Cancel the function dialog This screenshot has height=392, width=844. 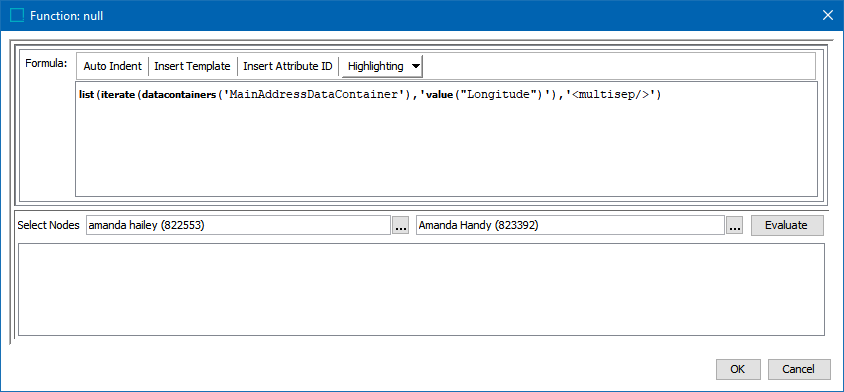[x=799, y=369]
